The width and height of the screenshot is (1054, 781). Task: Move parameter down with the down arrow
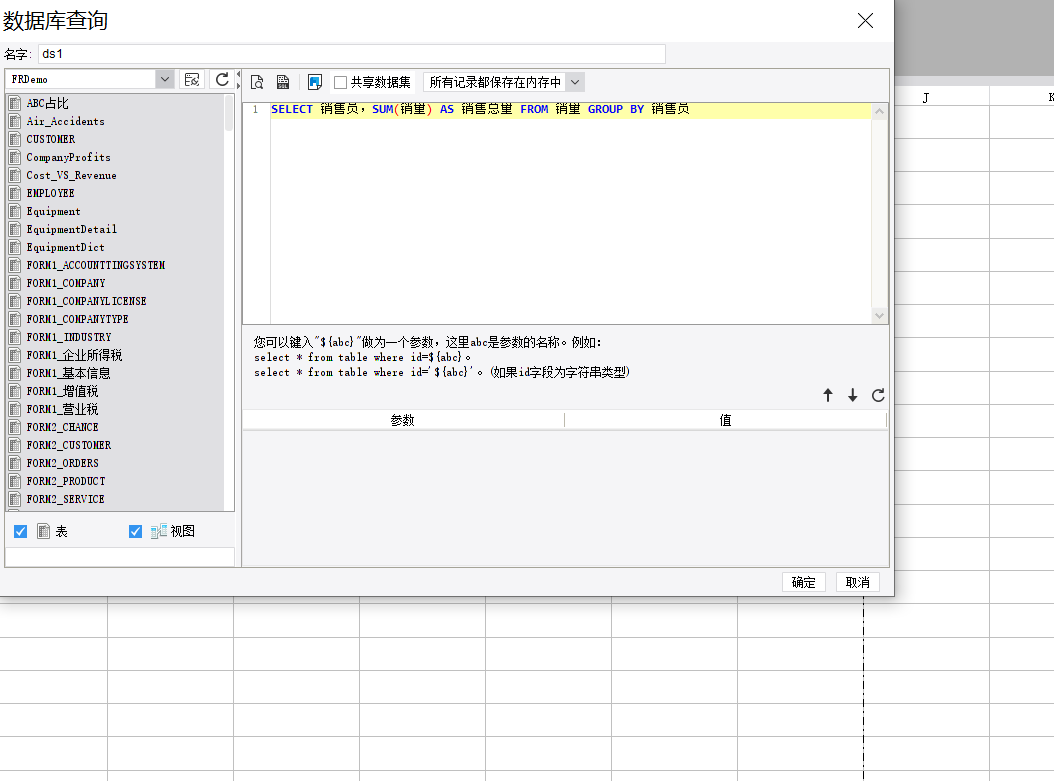point(852,395)
